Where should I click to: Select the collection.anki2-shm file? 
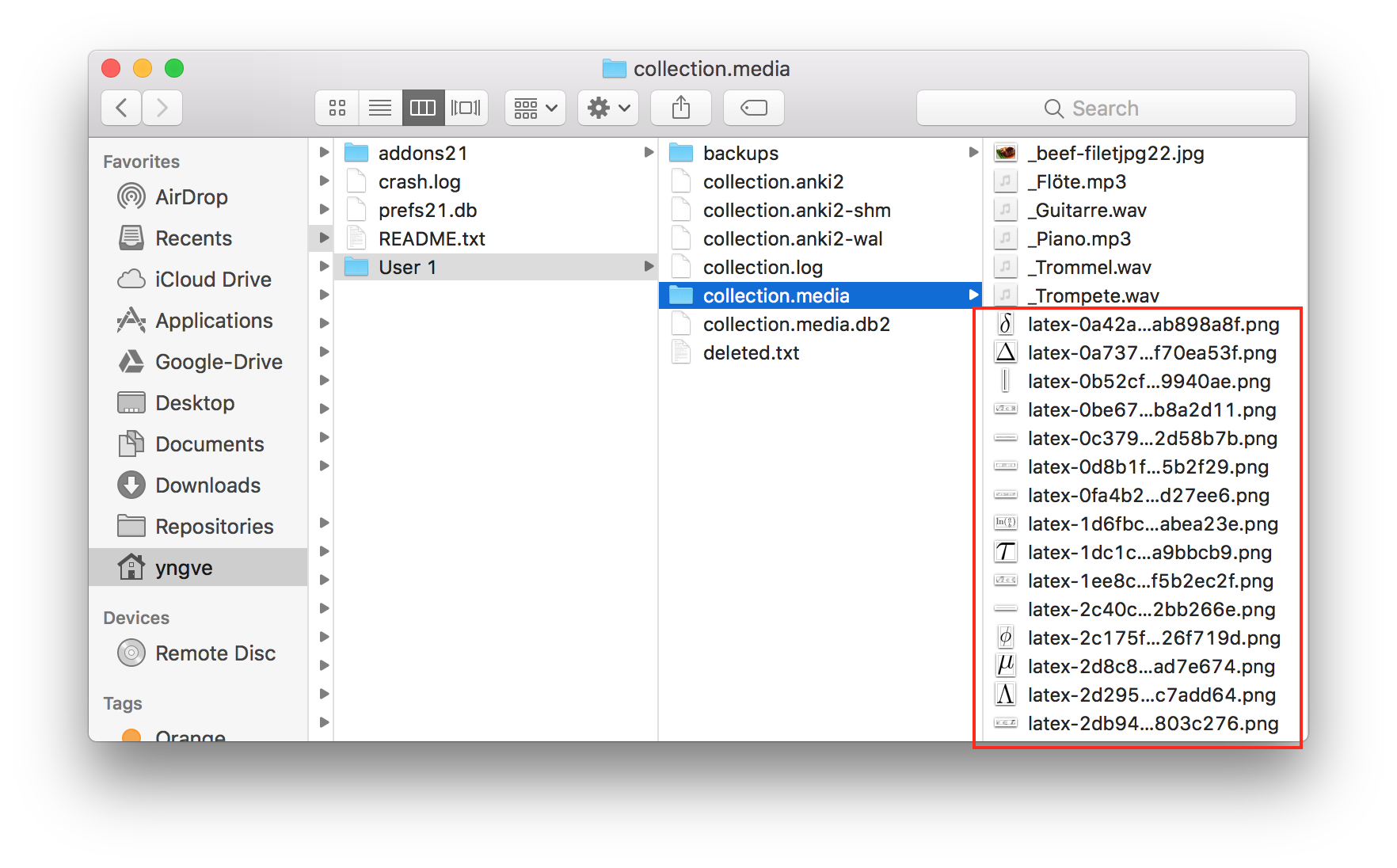pyautogui.click(x=820, y=210)
